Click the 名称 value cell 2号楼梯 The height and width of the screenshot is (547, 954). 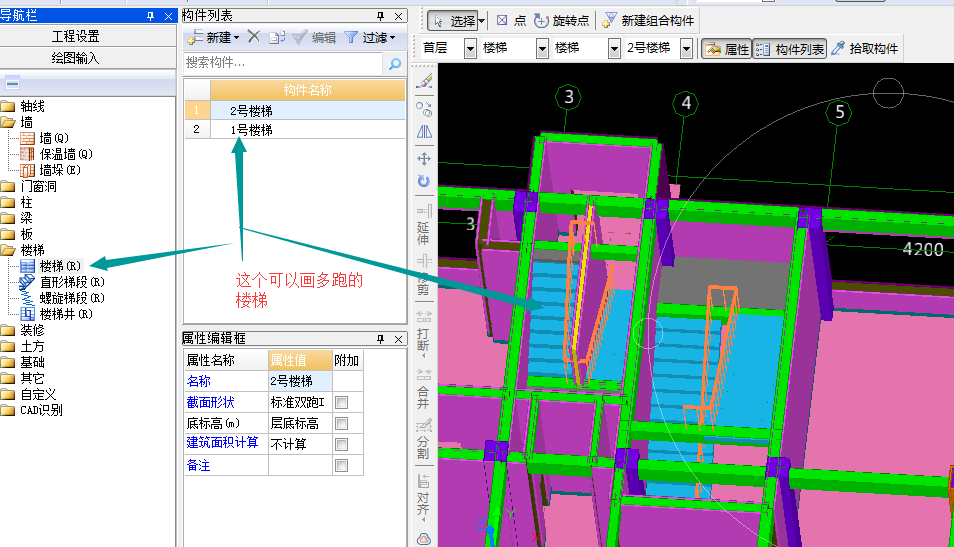point(300,381)
